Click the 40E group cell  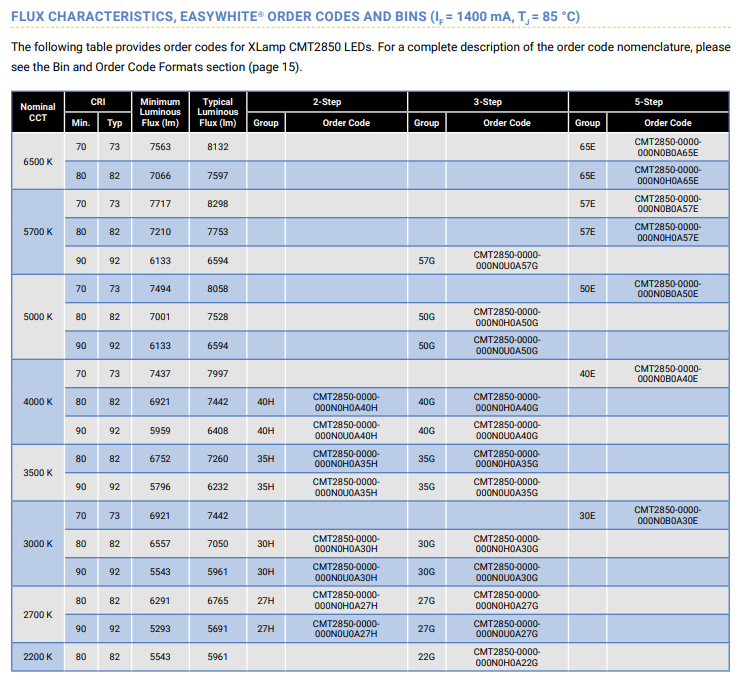587,373
